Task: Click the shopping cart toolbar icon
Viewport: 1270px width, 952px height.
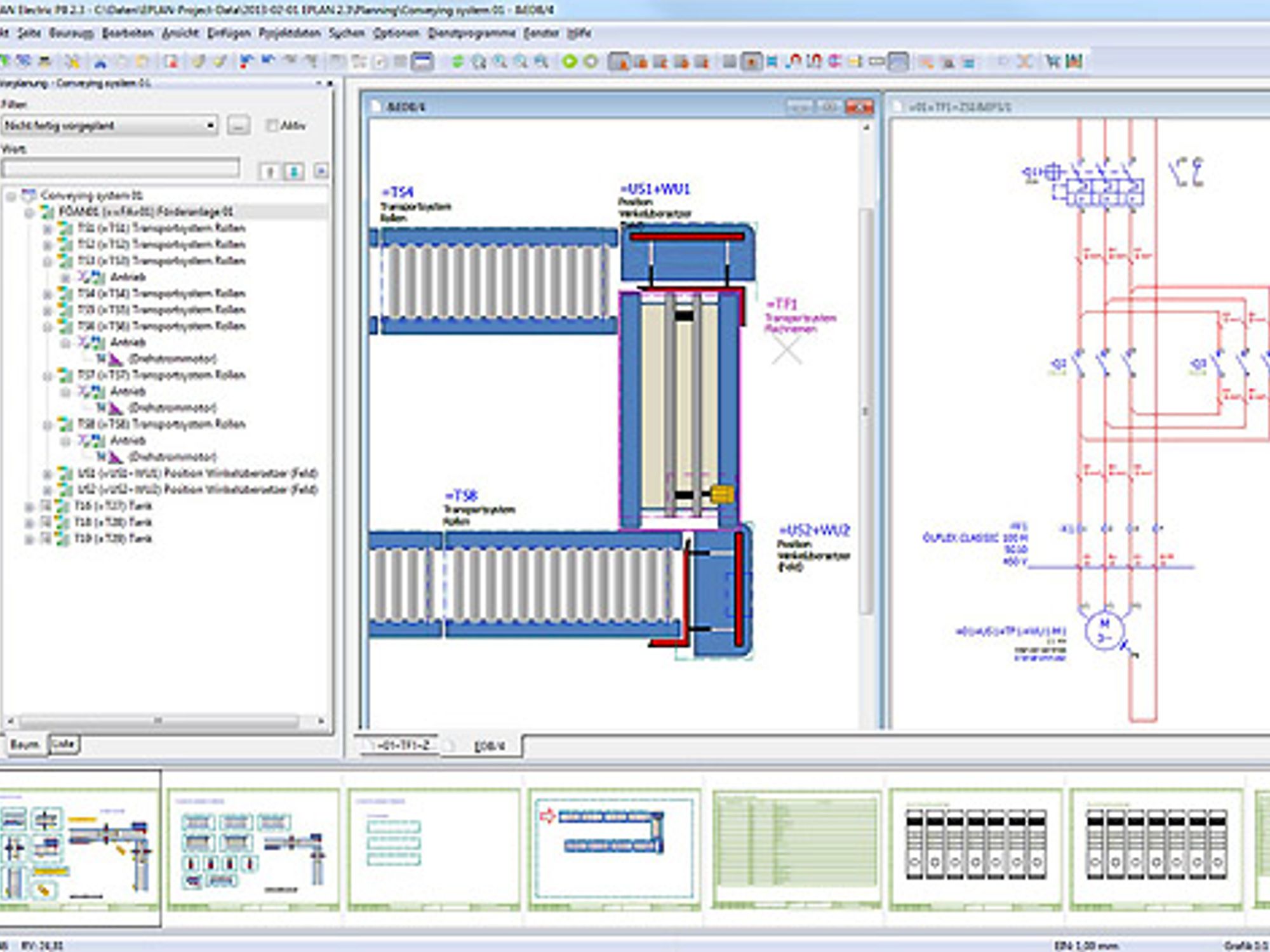Action: (1053, 61)
